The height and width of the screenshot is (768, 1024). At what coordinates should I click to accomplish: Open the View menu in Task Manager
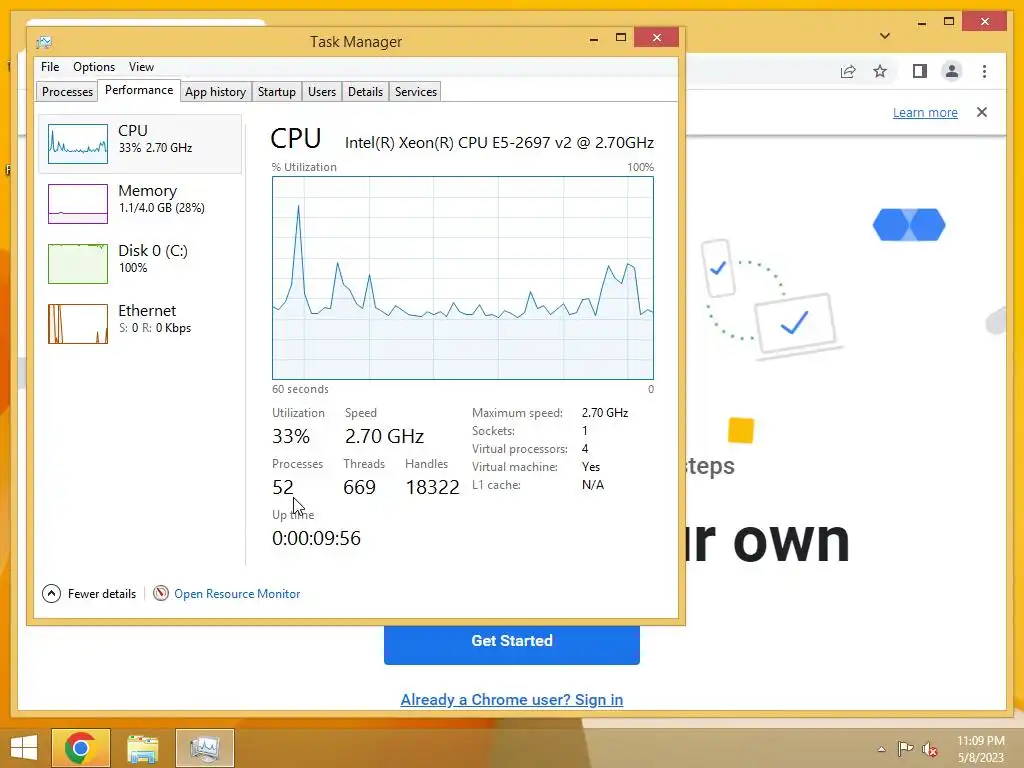point(141,67)
